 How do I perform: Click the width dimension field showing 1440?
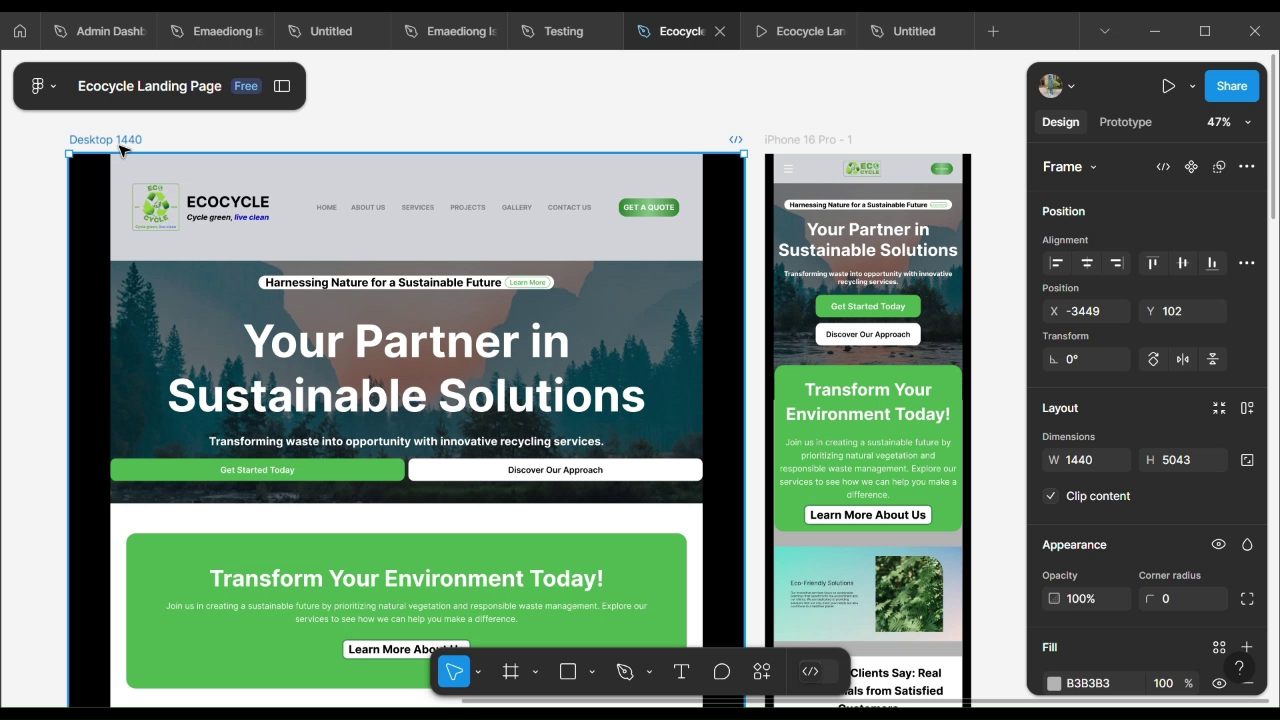(1088, 460)
